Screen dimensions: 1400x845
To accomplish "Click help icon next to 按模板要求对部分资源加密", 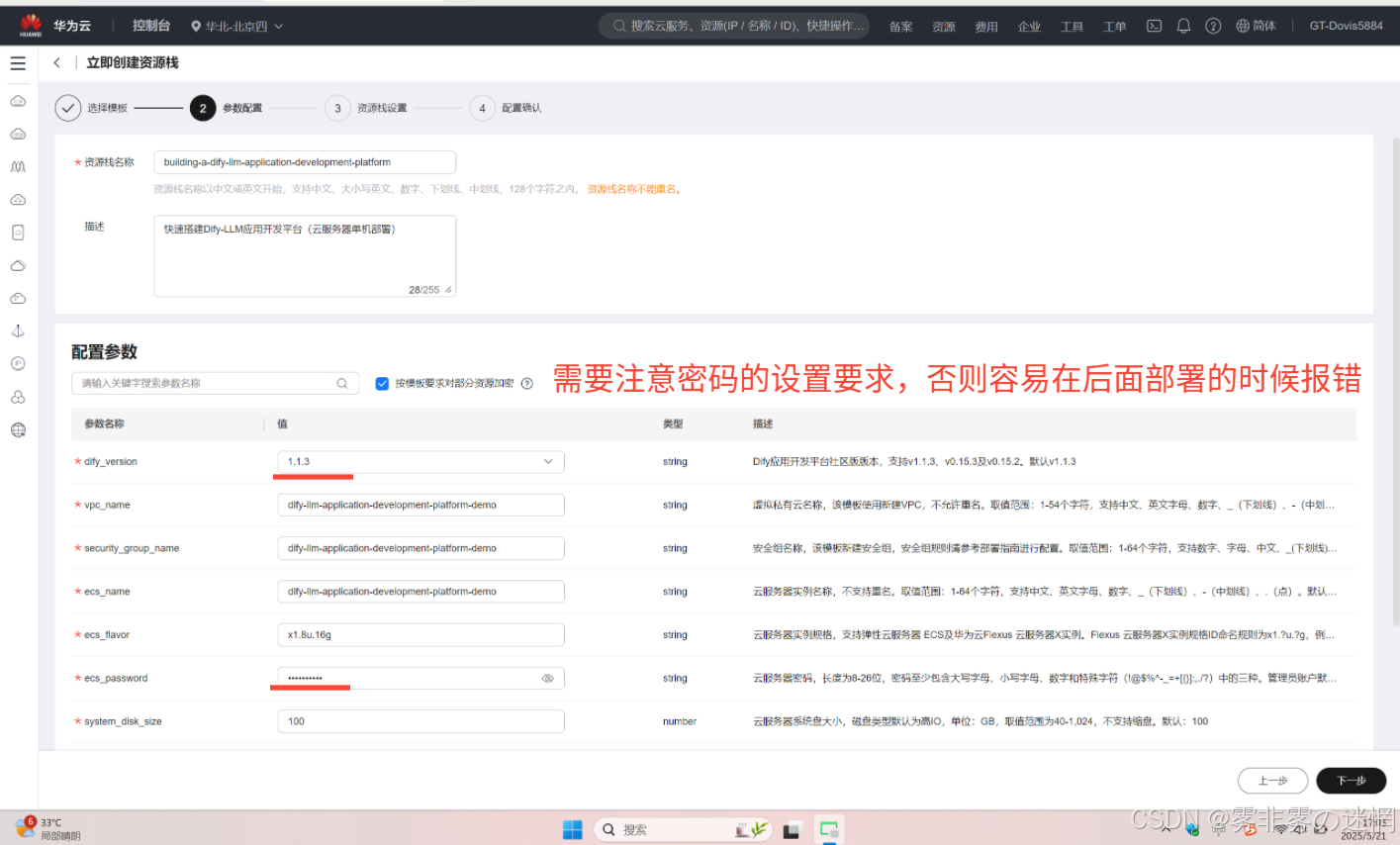I will point(527,383).
